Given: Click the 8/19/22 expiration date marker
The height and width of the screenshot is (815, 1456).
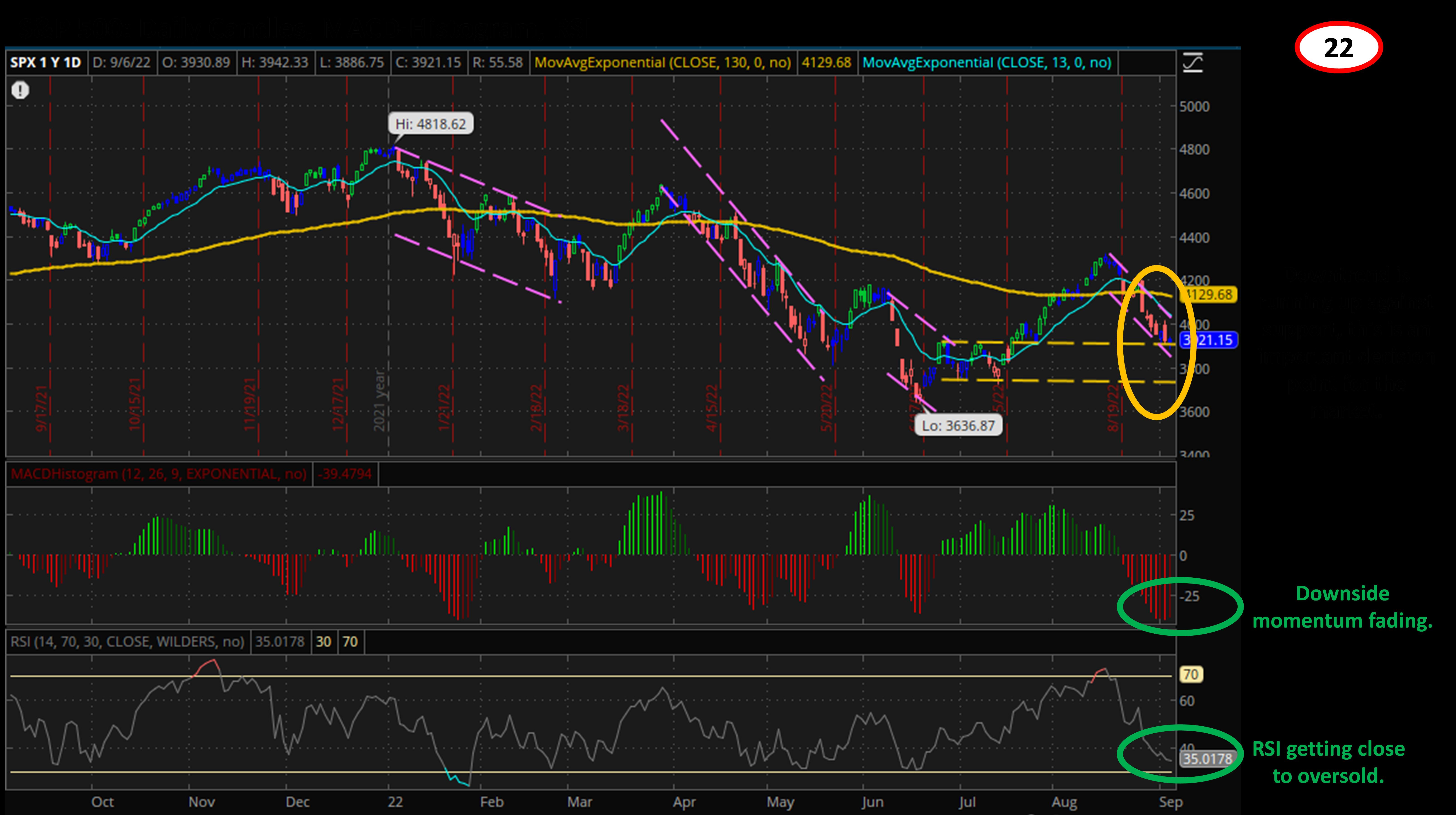Looking at the screenshot, I should click(x=1113, y=408).
